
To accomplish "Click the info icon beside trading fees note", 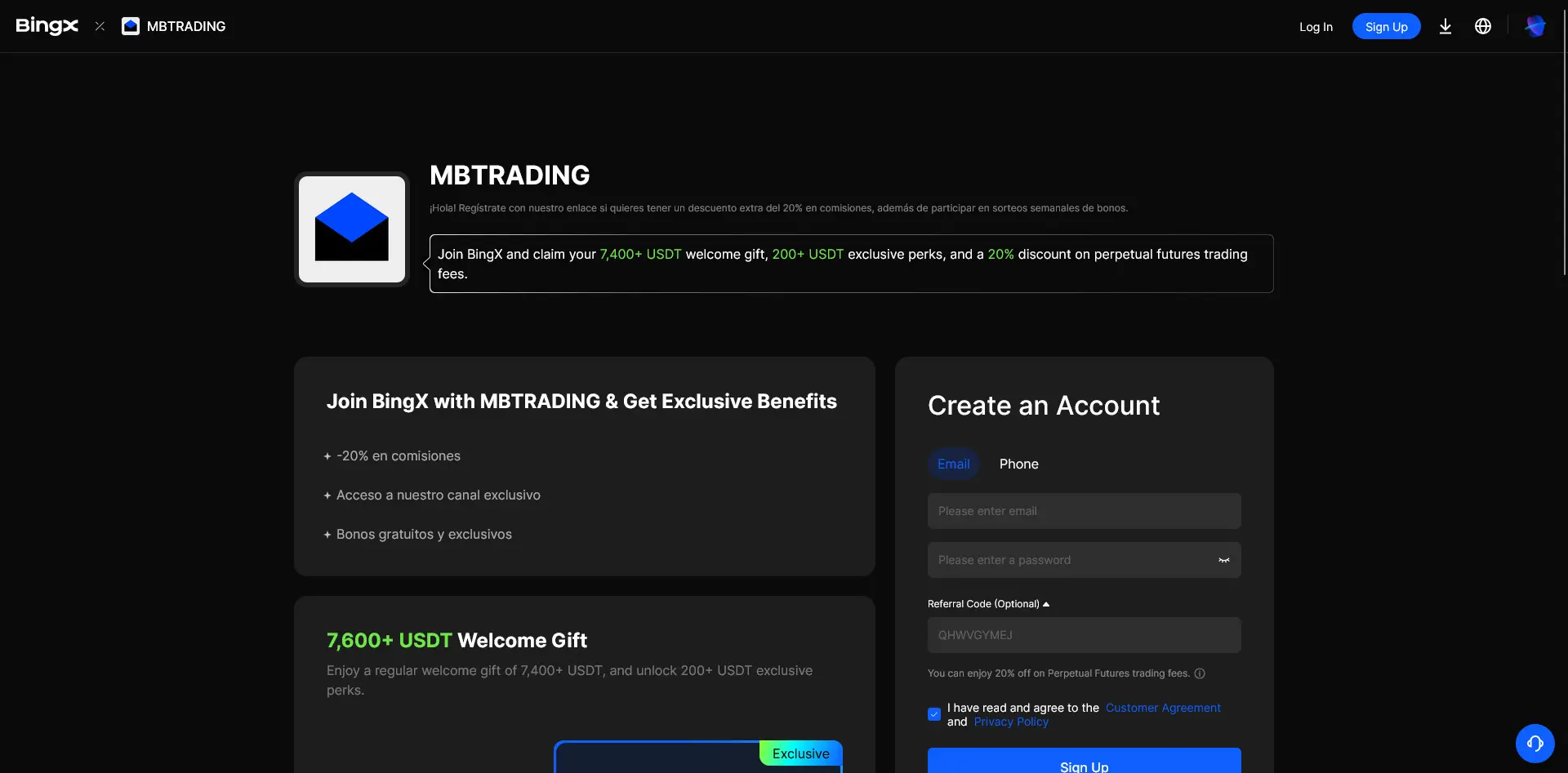I will [x=1200, y=673].
